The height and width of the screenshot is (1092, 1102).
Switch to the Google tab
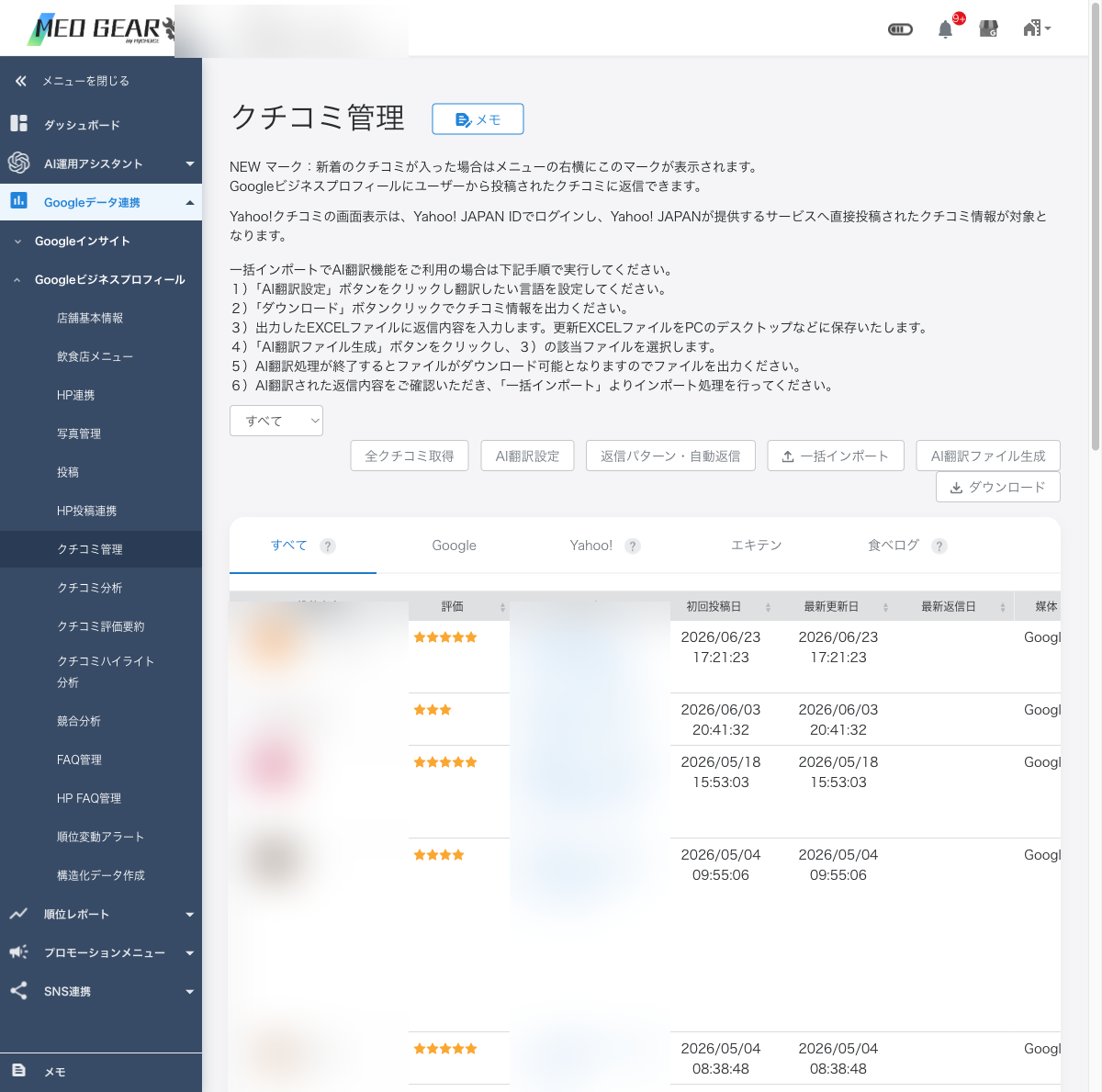pyautogui.click(x=454, y=546)
